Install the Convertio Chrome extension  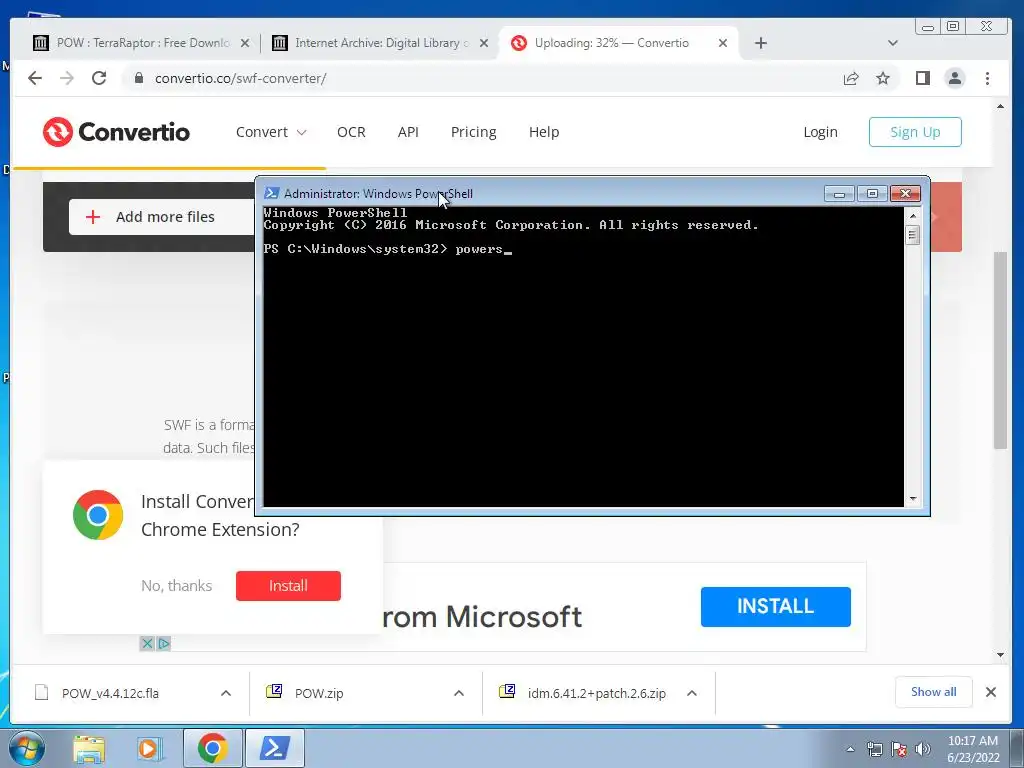[288, 586]
